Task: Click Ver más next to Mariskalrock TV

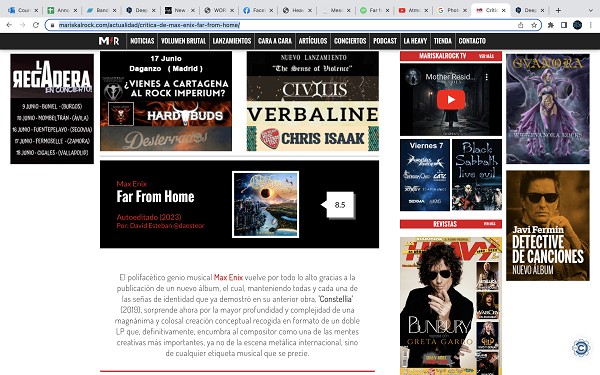Action: pos(486,56)
